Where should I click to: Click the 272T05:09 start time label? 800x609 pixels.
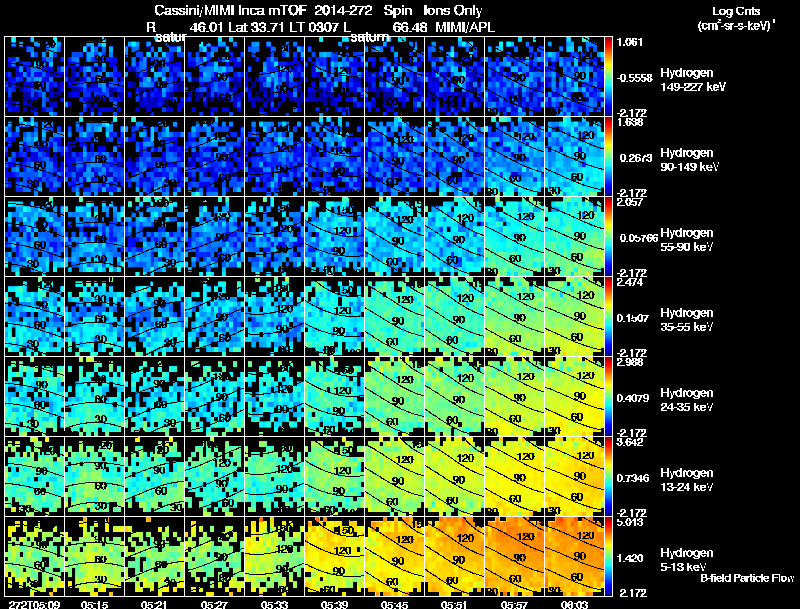[x=34, y=604]
